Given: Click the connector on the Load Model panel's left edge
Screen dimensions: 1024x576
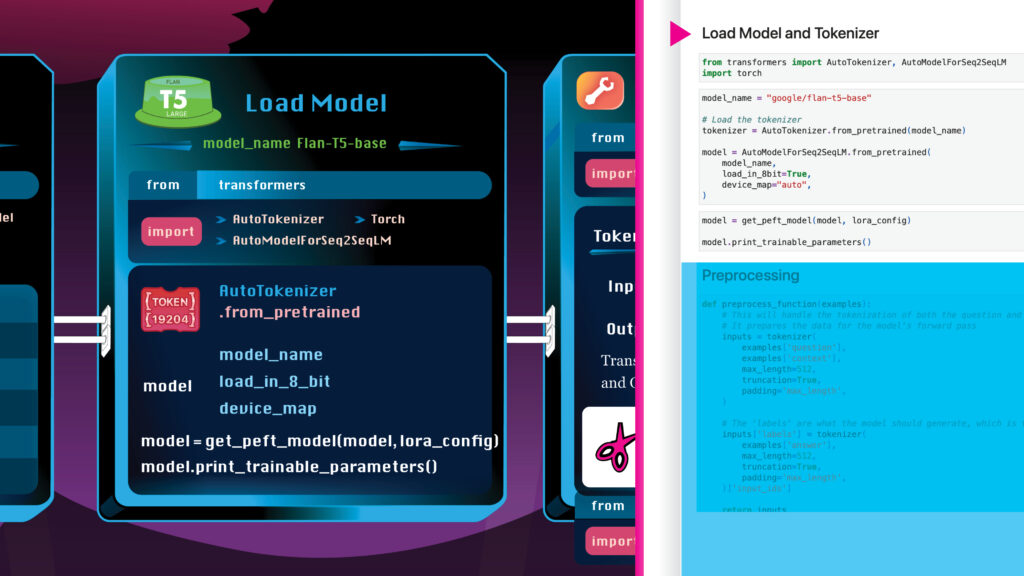Looking at the screenshot, I should 78,329.
